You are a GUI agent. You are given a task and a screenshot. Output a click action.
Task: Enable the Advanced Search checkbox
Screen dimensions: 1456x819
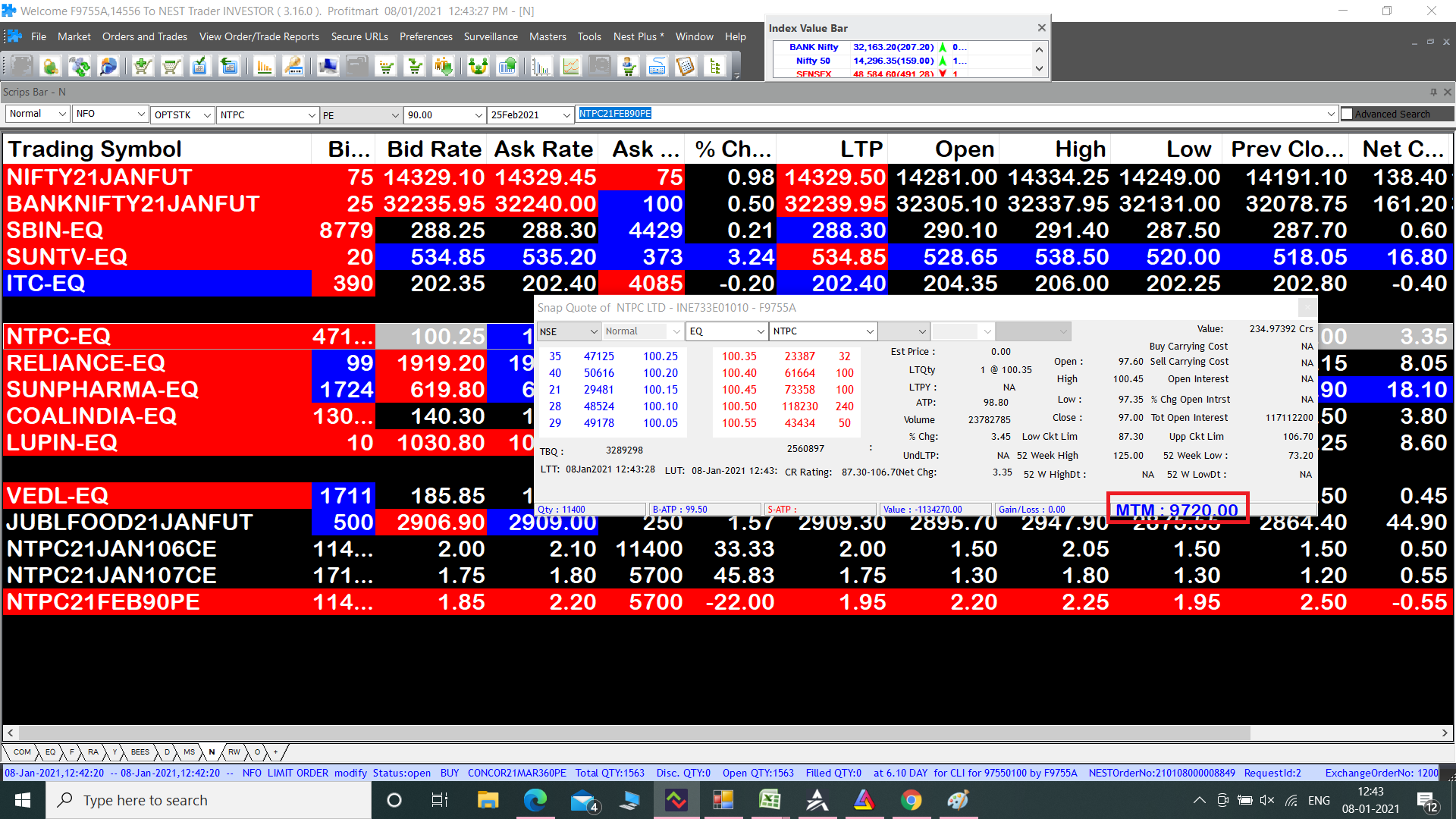coord(1347,114)
